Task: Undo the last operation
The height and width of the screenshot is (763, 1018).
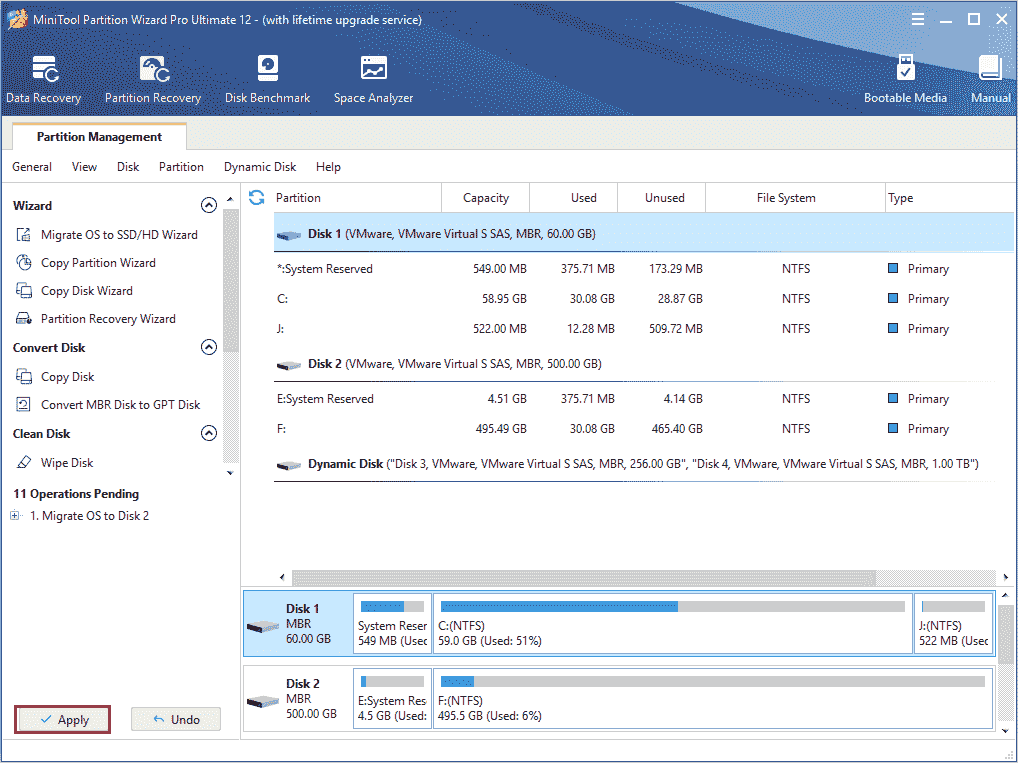Action: coord(176,719)
